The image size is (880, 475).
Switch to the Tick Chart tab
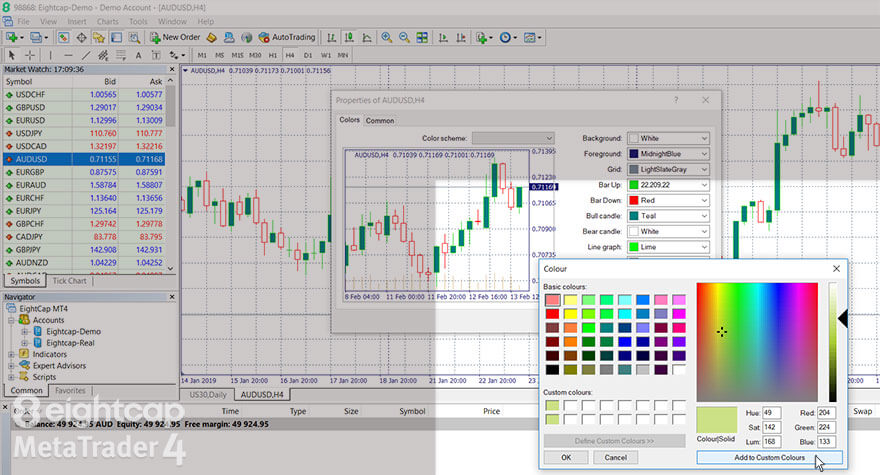coord(70,281)
